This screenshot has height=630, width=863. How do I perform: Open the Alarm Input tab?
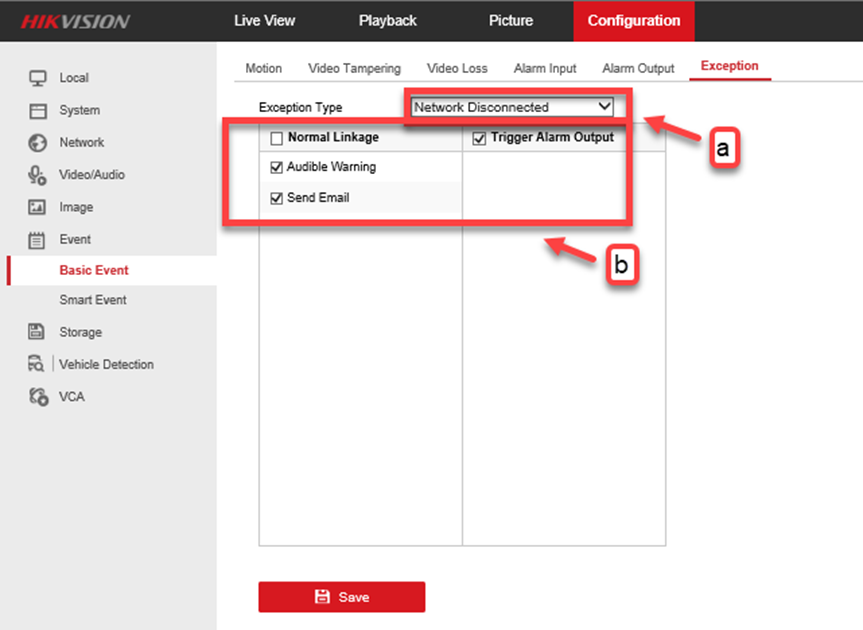545,68
